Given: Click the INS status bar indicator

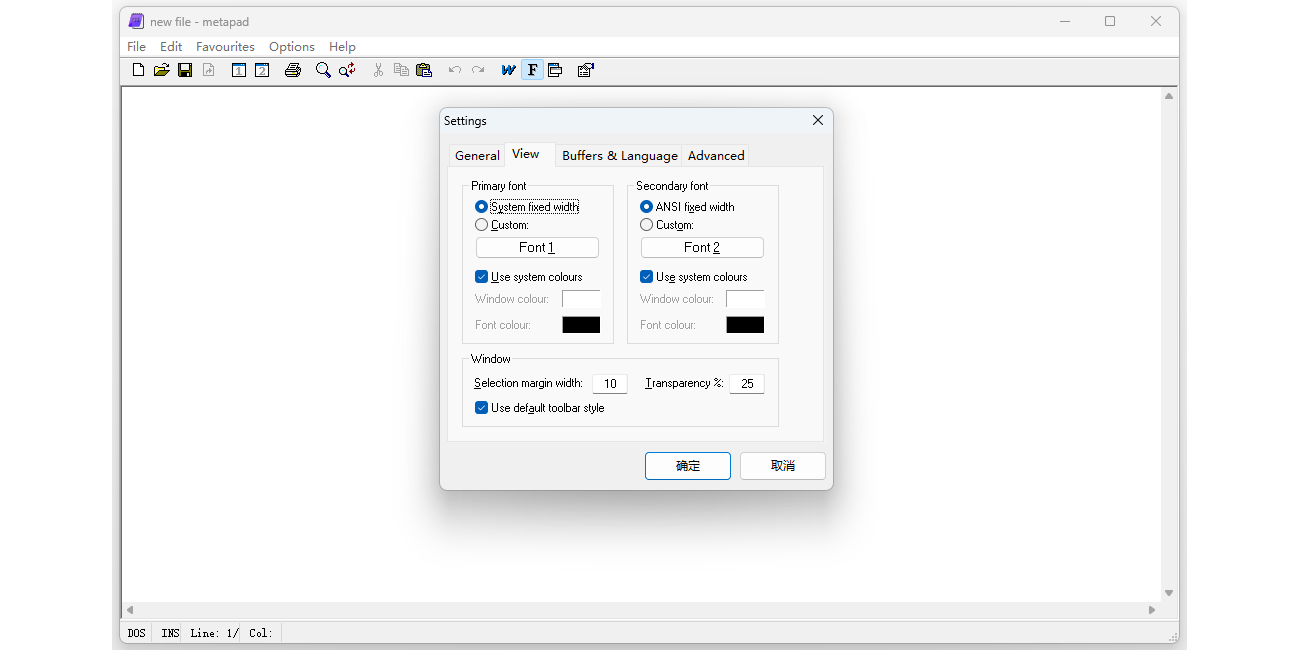Looking at the screenshot, I should (x=170, y=633).
